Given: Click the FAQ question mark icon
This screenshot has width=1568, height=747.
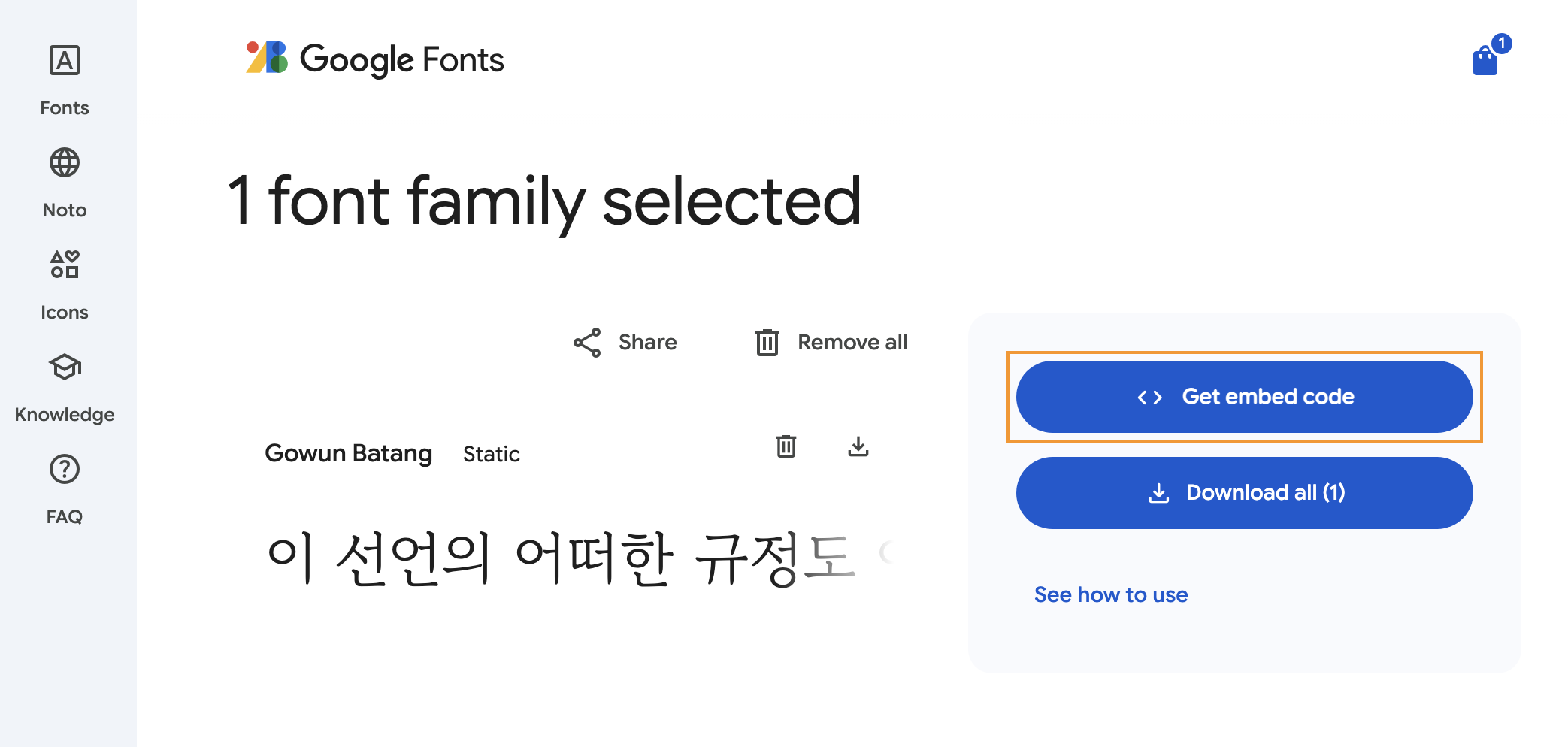Looking at the screenshot, I should [65, 470].
